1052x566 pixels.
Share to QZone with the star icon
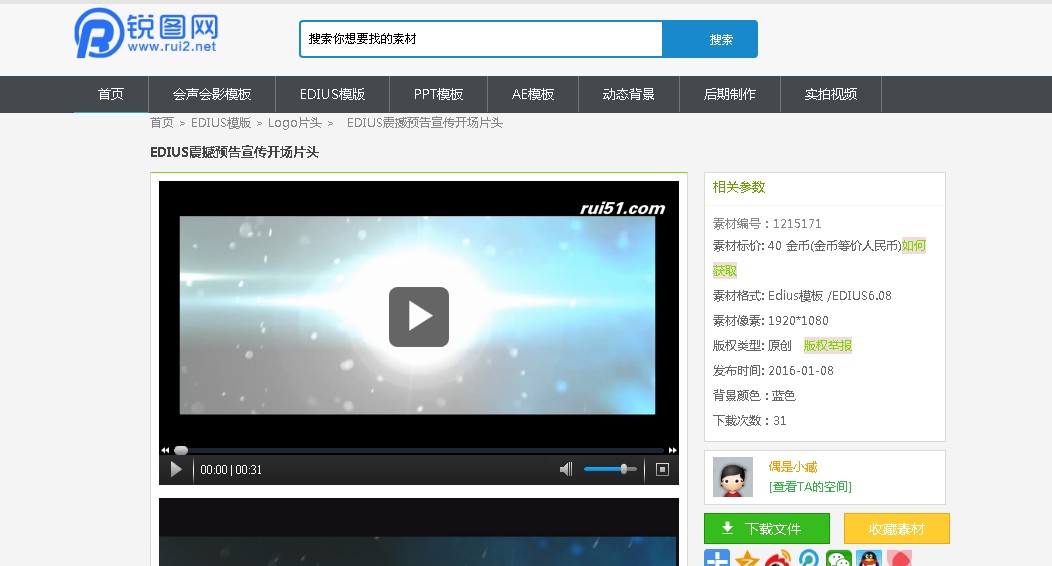point(747,558)
